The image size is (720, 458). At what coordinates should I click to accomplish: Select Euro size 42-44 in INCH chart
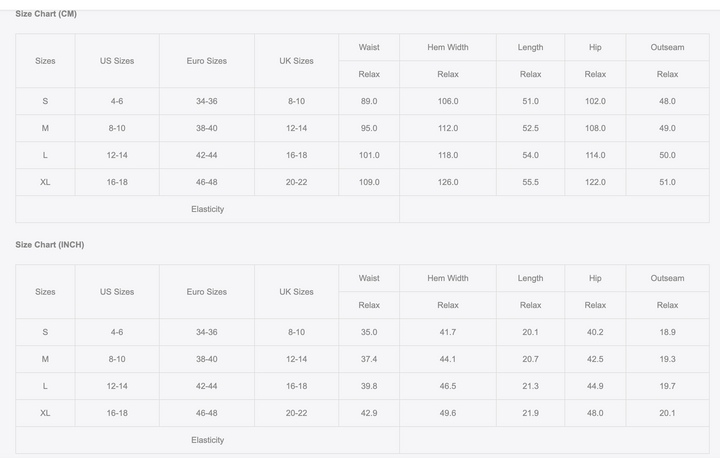pos(207,386)
